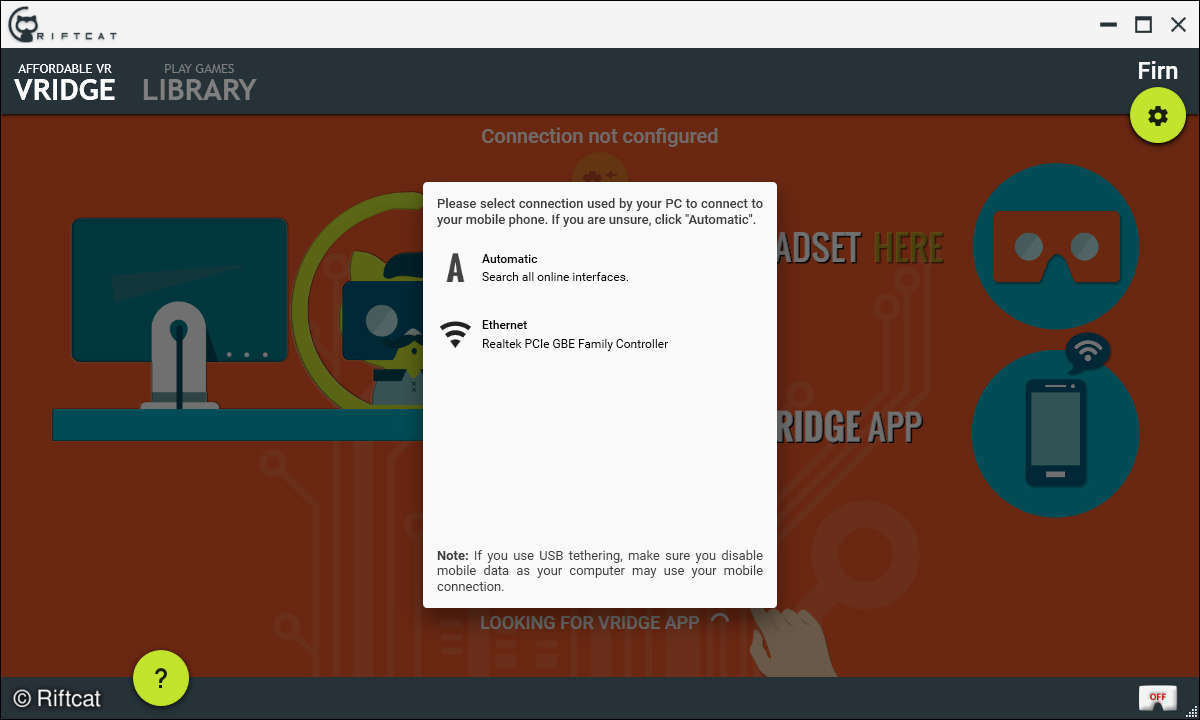1200x720 pixels.
Task: Click the "© Riftcat" copyright text
Action: tap(56, 698)
